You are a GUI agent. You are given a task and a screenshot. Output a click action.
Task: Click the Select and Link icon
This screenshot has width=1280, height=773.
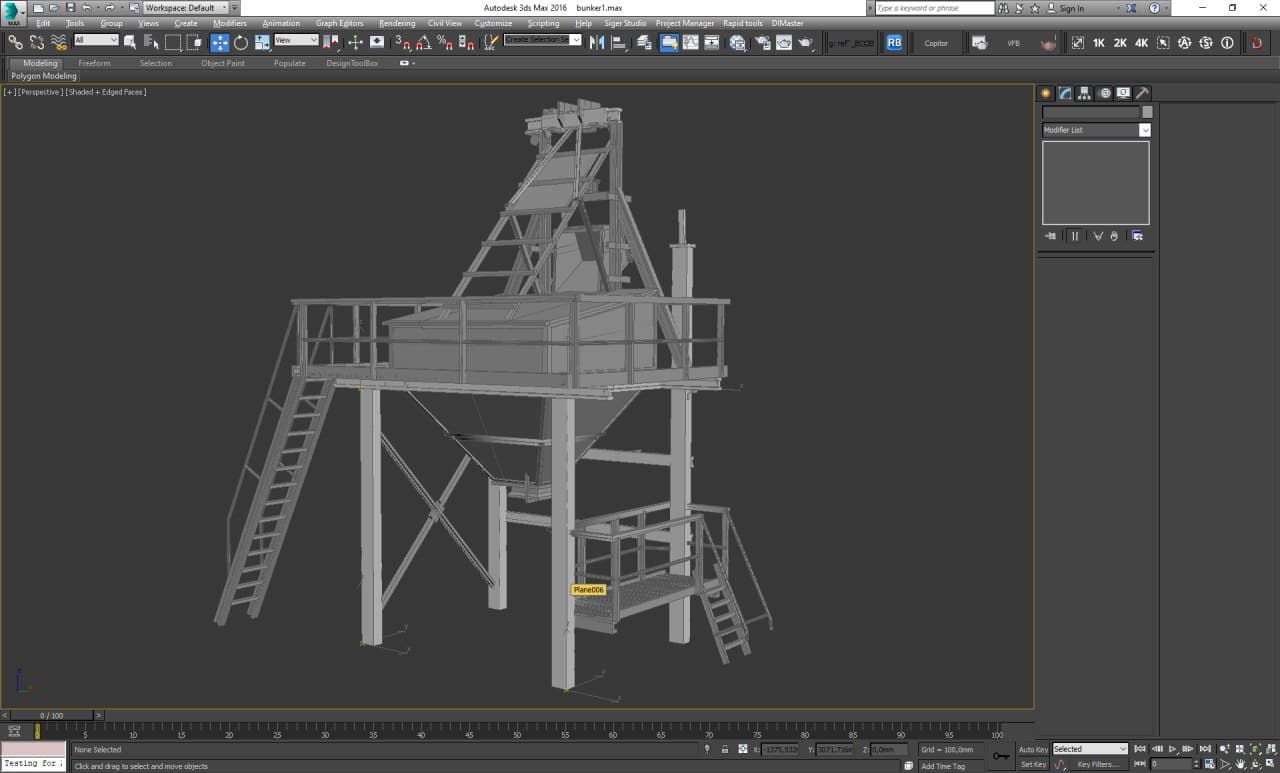(x=15, y=43)
